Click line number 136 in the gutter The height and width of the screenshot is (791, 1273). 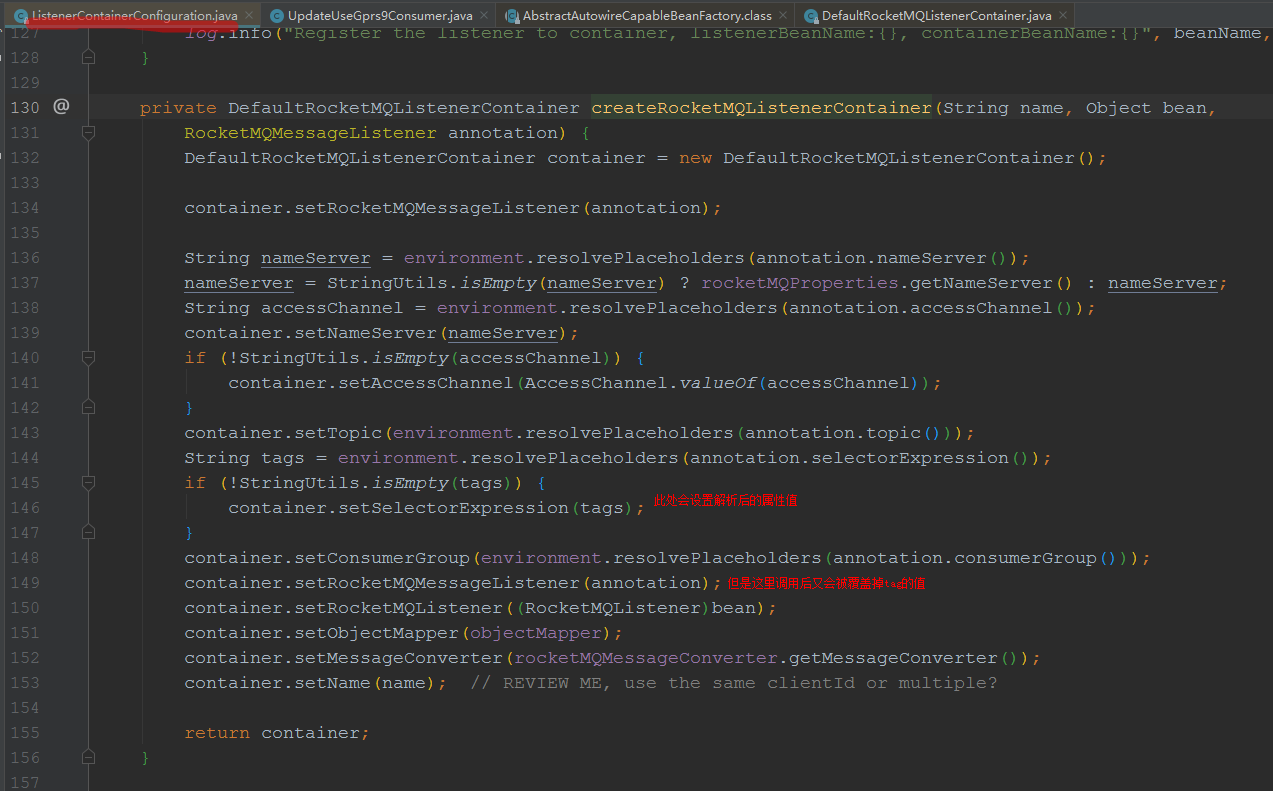(23, 258)
